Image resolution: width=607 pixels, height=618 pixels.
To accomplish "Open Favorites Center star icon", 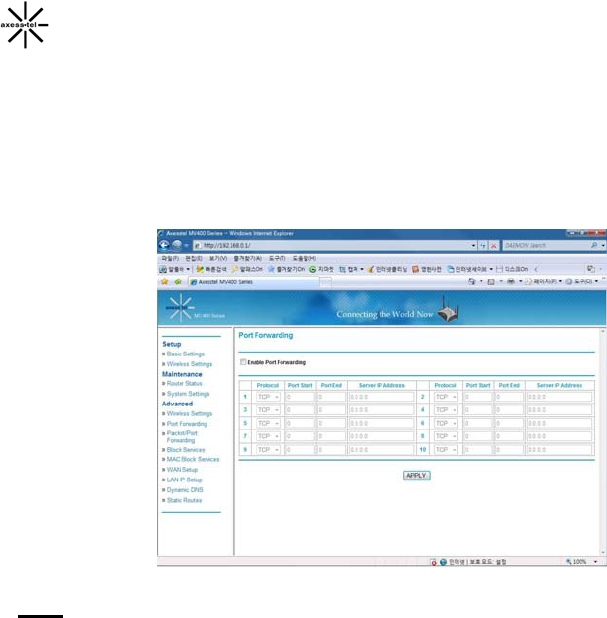I will (x=165, y=281).
